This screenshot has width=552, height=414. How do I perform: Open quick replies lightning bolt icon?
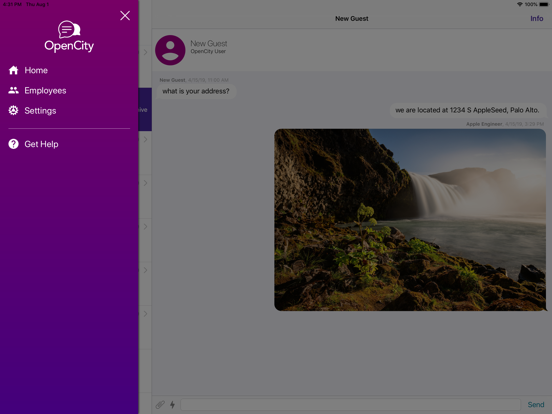172,404
